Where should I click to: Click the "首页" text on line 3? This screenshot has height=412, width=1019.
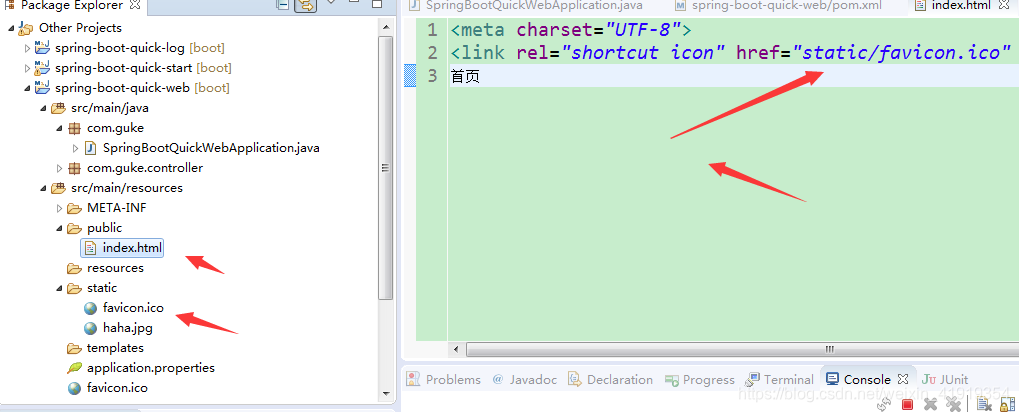click(465, 77)
